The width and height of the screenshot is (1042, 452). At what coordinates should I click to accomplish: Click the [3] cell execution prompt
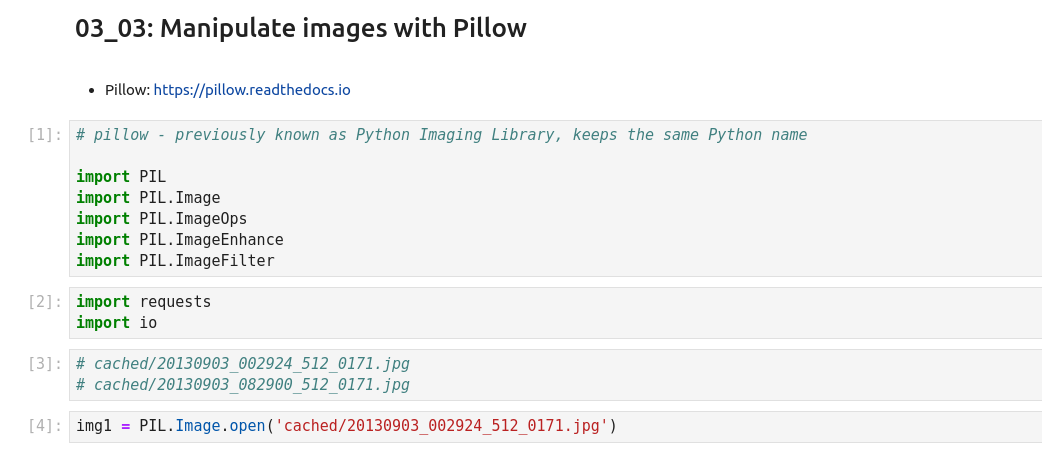(45, 363)
